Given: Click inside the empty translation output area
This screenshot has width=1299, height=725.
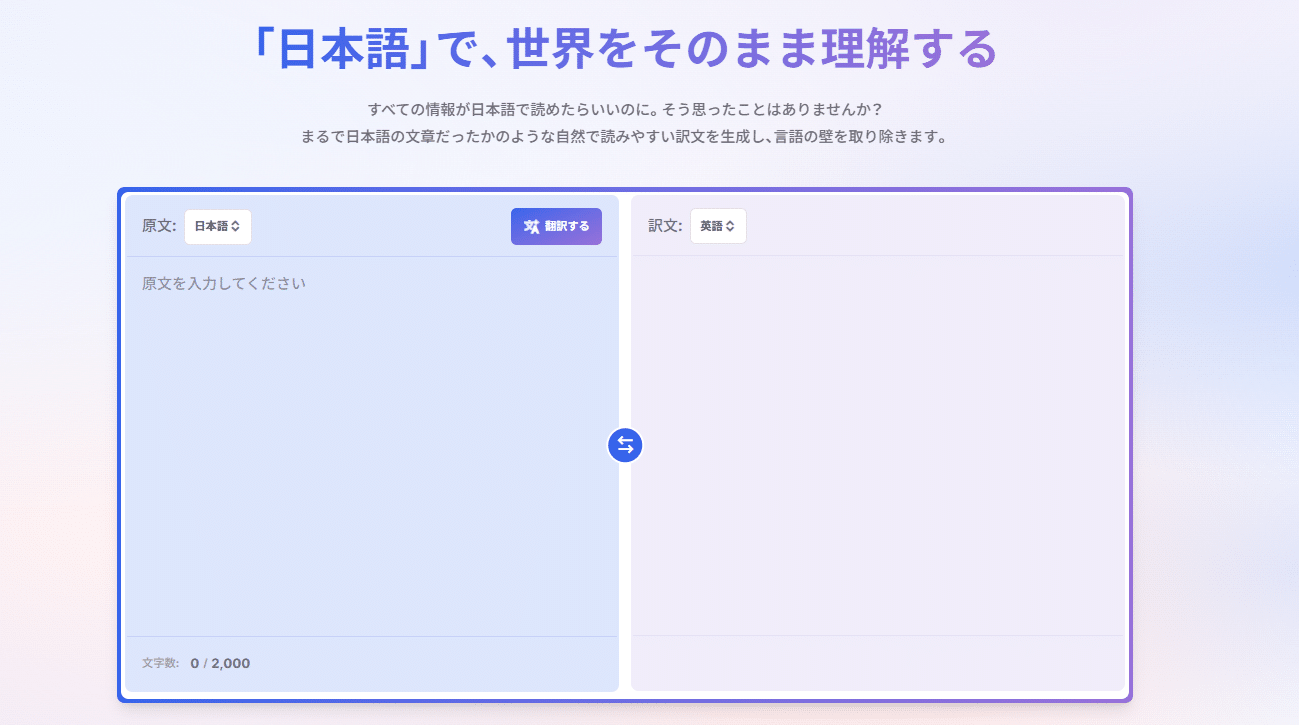Looking at the screenshot, I should (877, 440).
